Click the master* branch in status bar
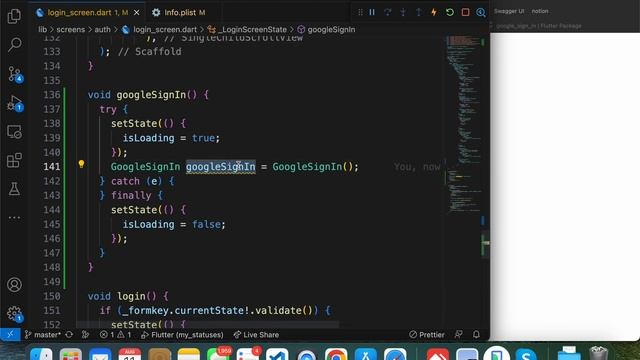The height and width of the screenshot is (360, 640). tap(42, 335)
